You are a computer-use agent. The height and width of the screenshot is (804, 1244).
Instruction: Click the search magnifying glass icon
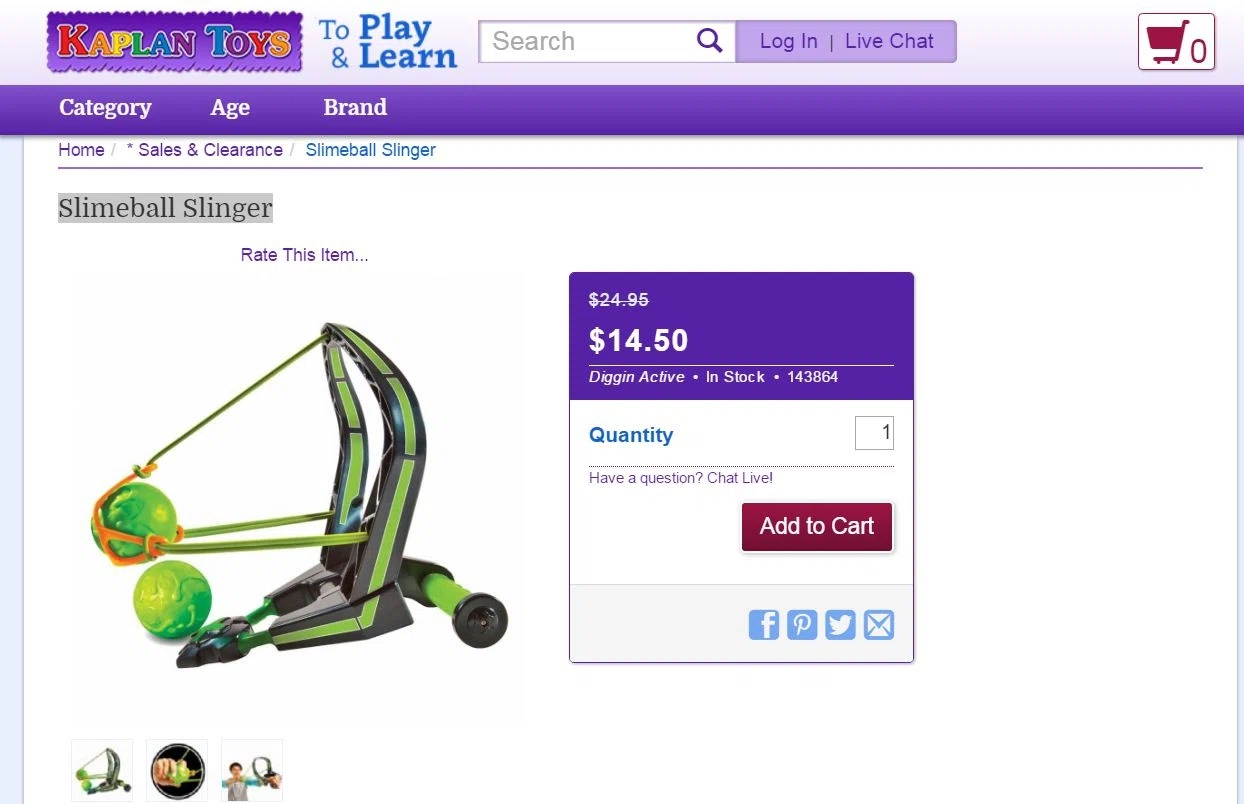709,41
